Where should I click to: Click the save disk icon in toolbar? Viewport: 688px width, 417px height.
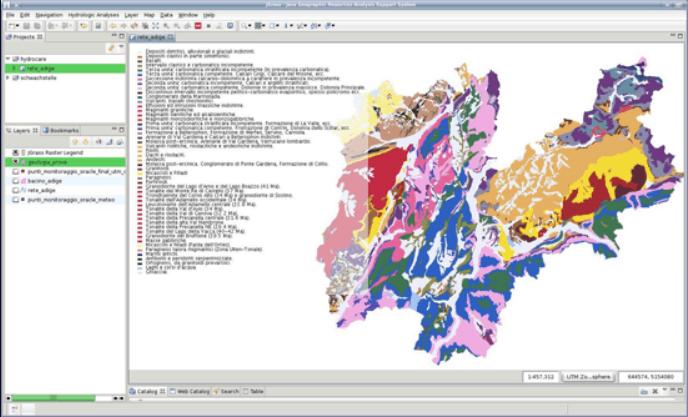coord(98,26)
